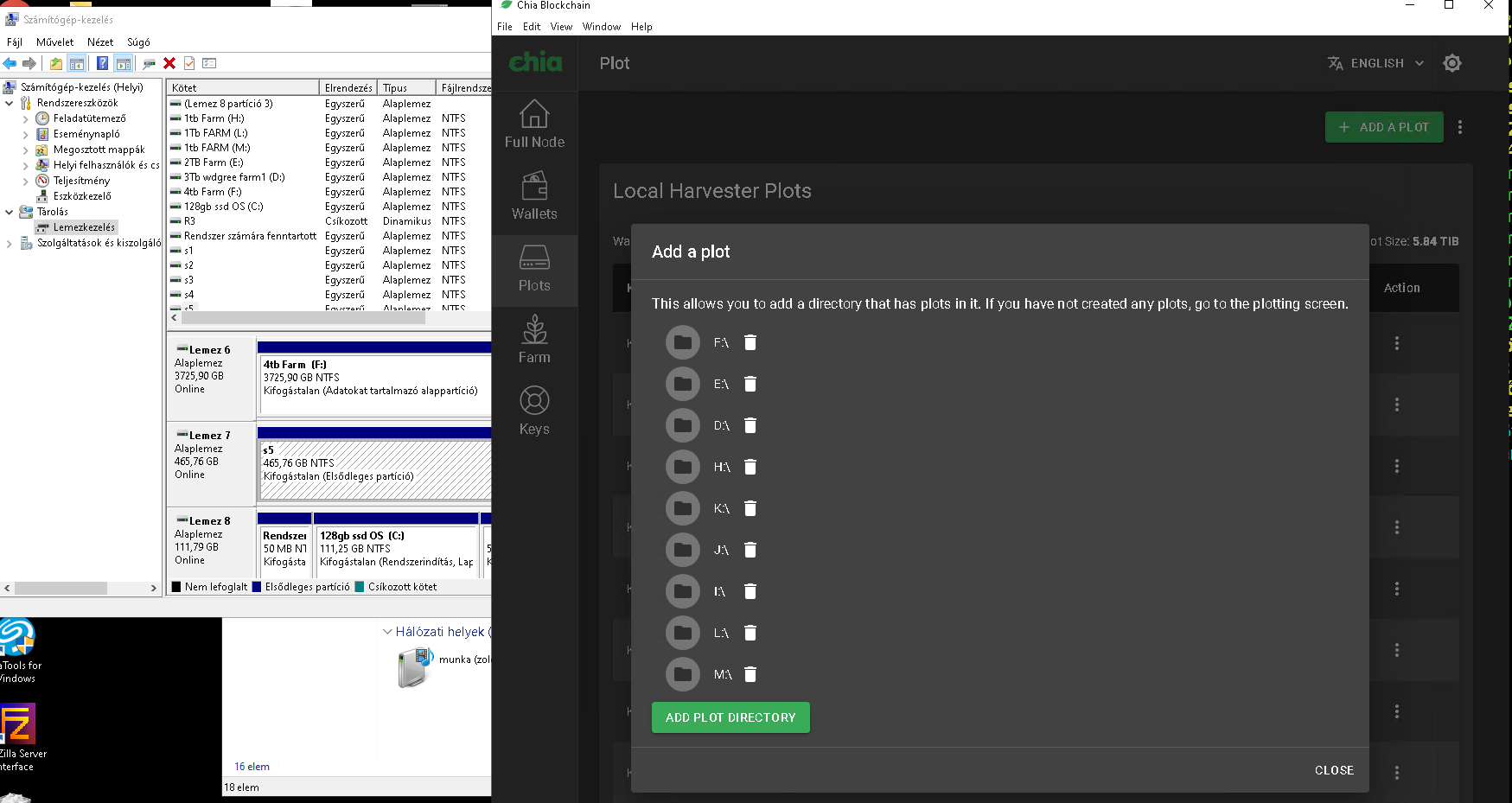Open the Fájl menu
This screenshot has height=803, width=1512.
[15, 41]
